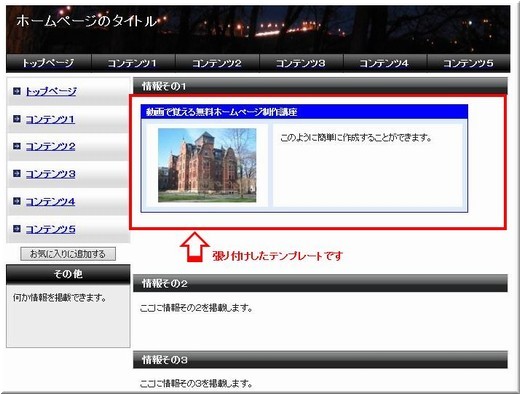Follow the コンテンツ3 sidebar link
The width and height of the screenshot is (520, 394).
tap(51, 174)
